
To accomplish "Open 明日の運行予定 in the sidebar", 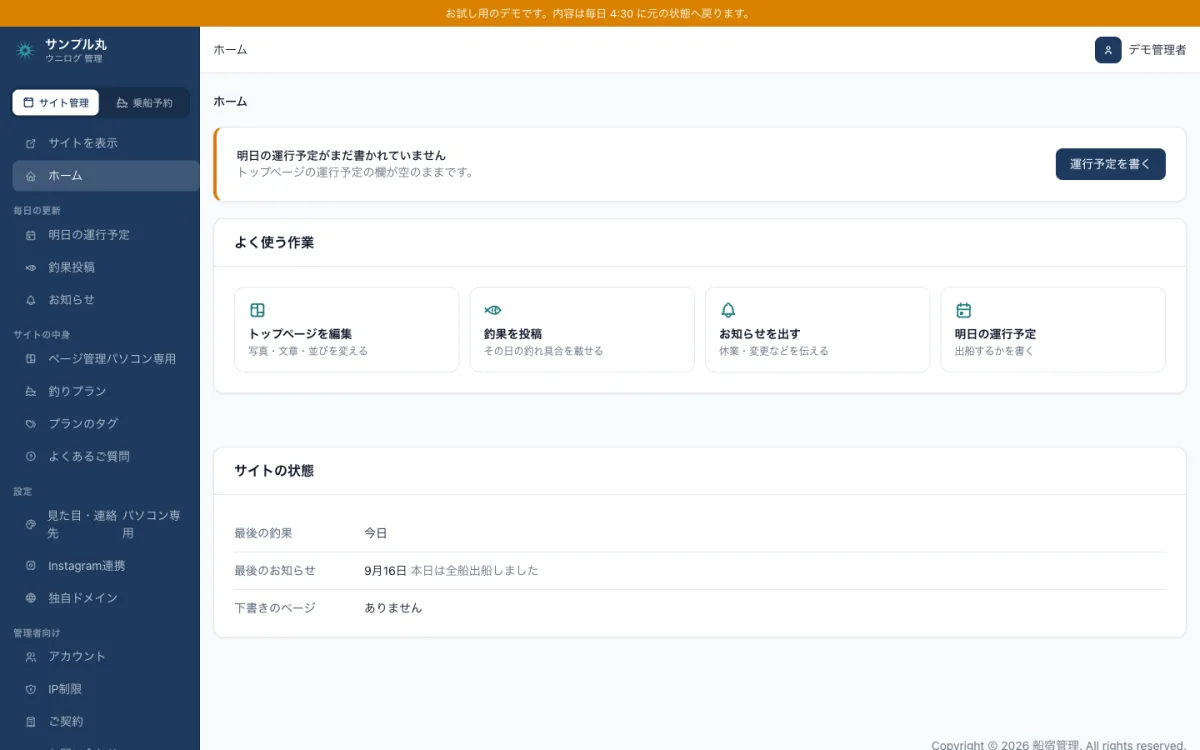I will (106, 235).
